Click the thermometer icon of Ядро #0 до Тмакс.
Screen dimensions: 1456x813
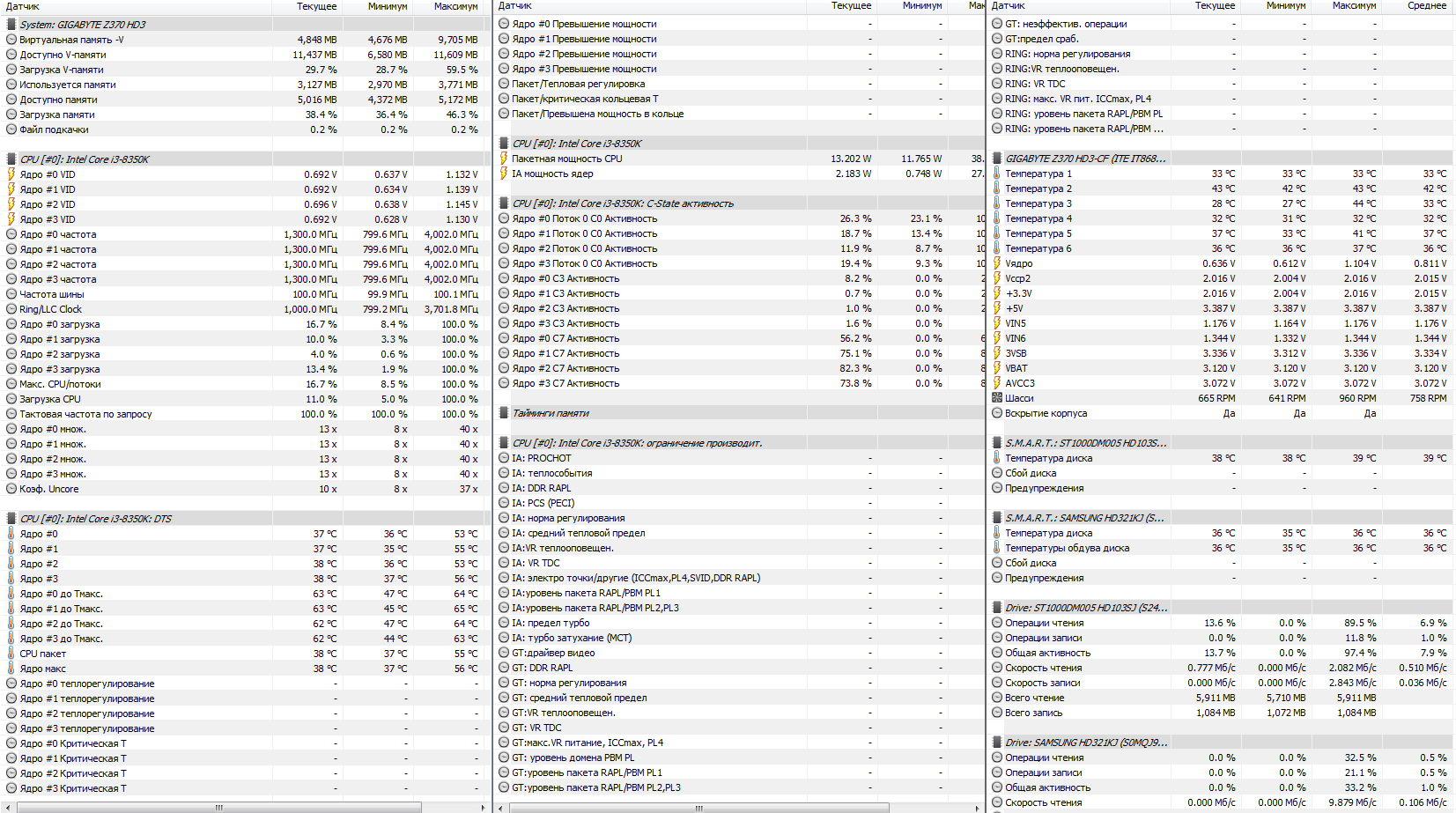pos(11,594)
